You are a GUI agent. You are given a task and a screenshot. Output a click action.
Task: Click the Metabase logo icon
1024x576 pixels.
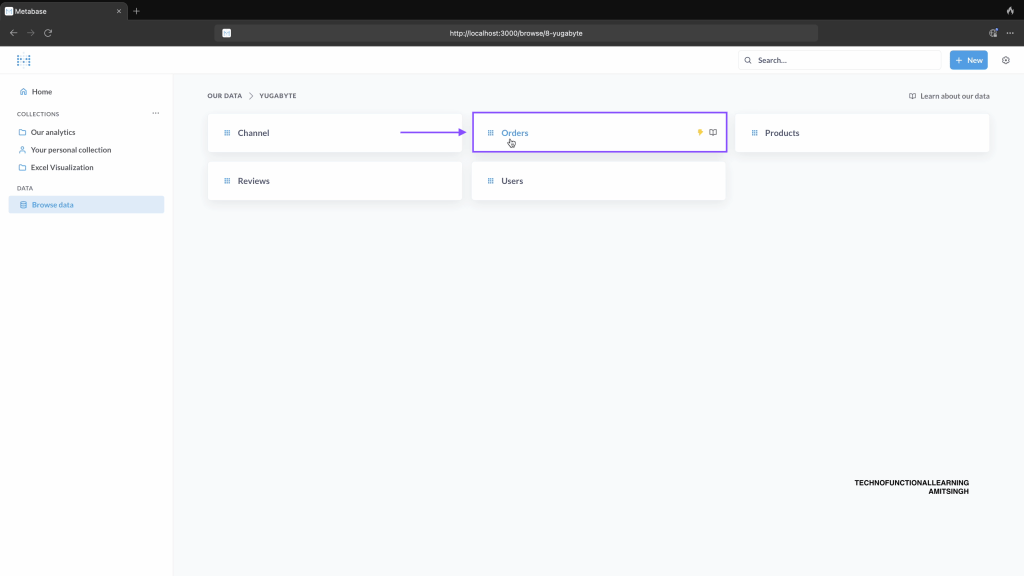pos(24,60)
